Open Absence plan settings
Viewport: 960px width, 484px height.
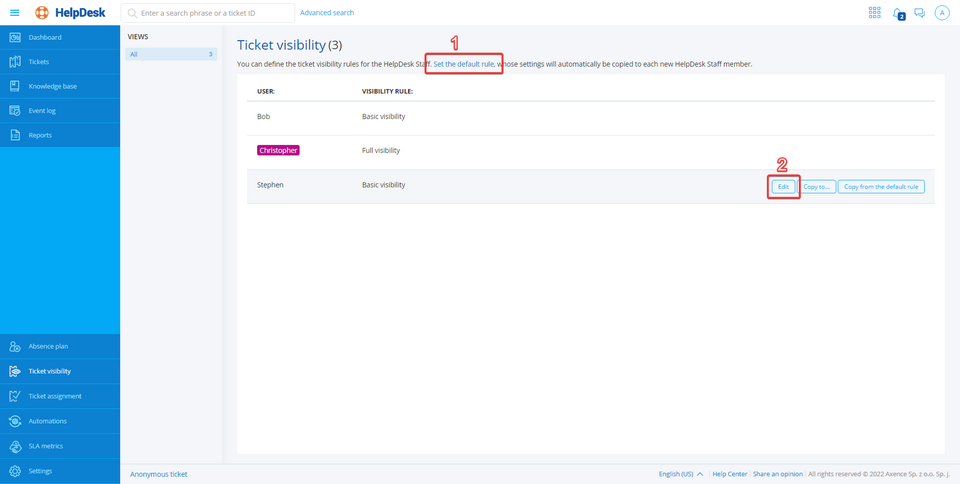click(48, 346)
